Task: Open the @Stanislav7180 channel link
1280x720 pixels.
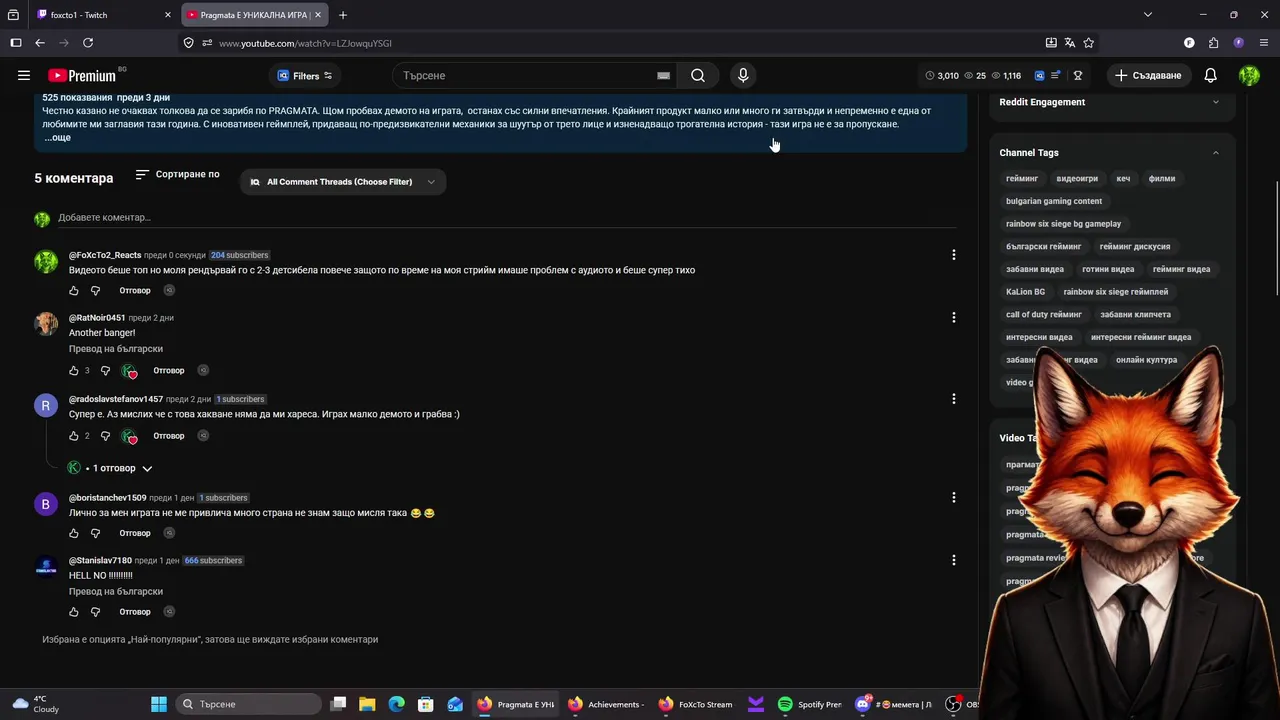Action: (100, 561)
